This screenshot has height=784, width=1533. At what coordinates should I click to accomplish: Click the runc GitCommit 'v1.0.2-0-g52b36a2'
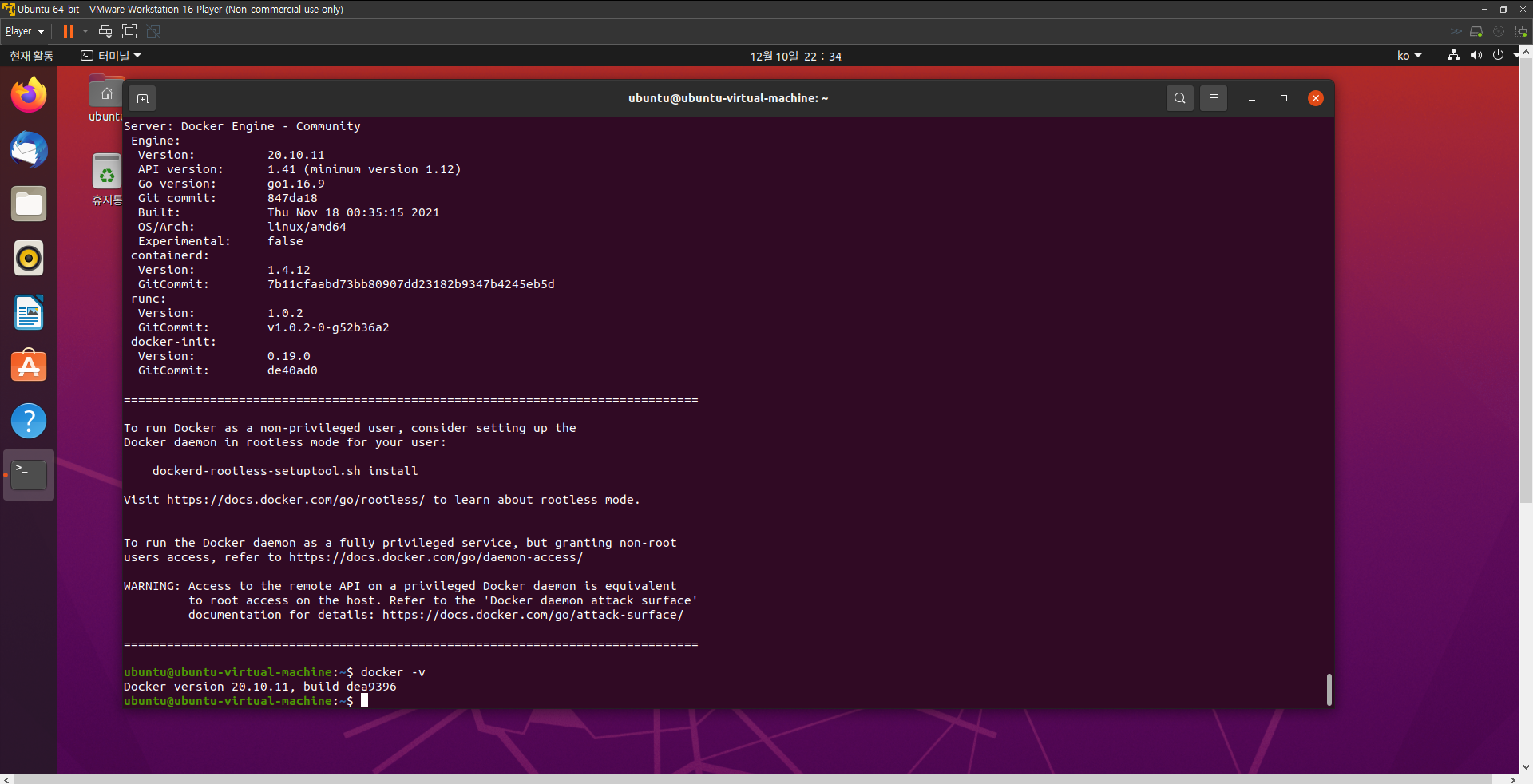pyautogui.click(x=328, y=327)
